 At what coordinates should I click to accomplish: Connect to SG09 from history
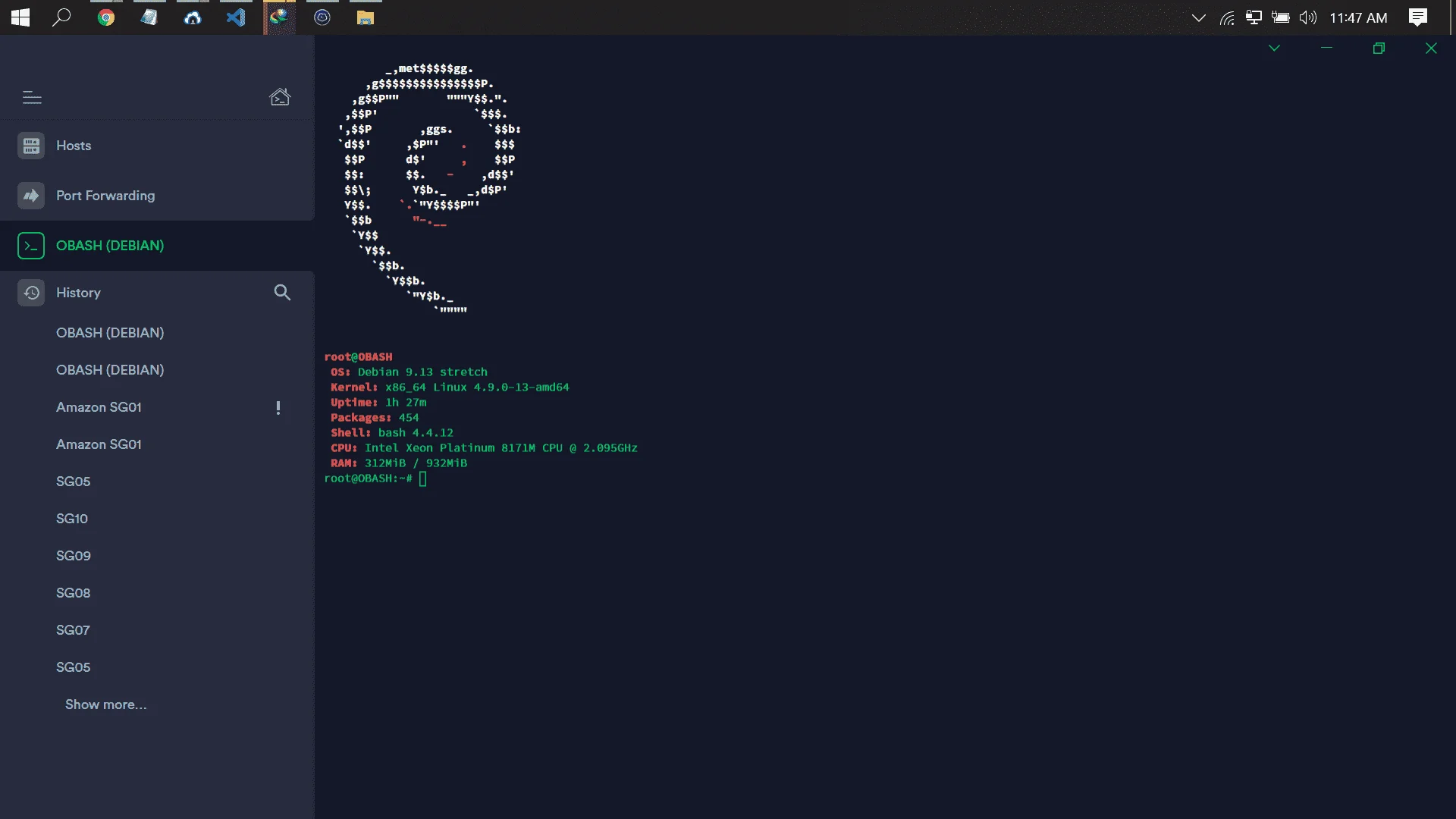click(74, 556)
